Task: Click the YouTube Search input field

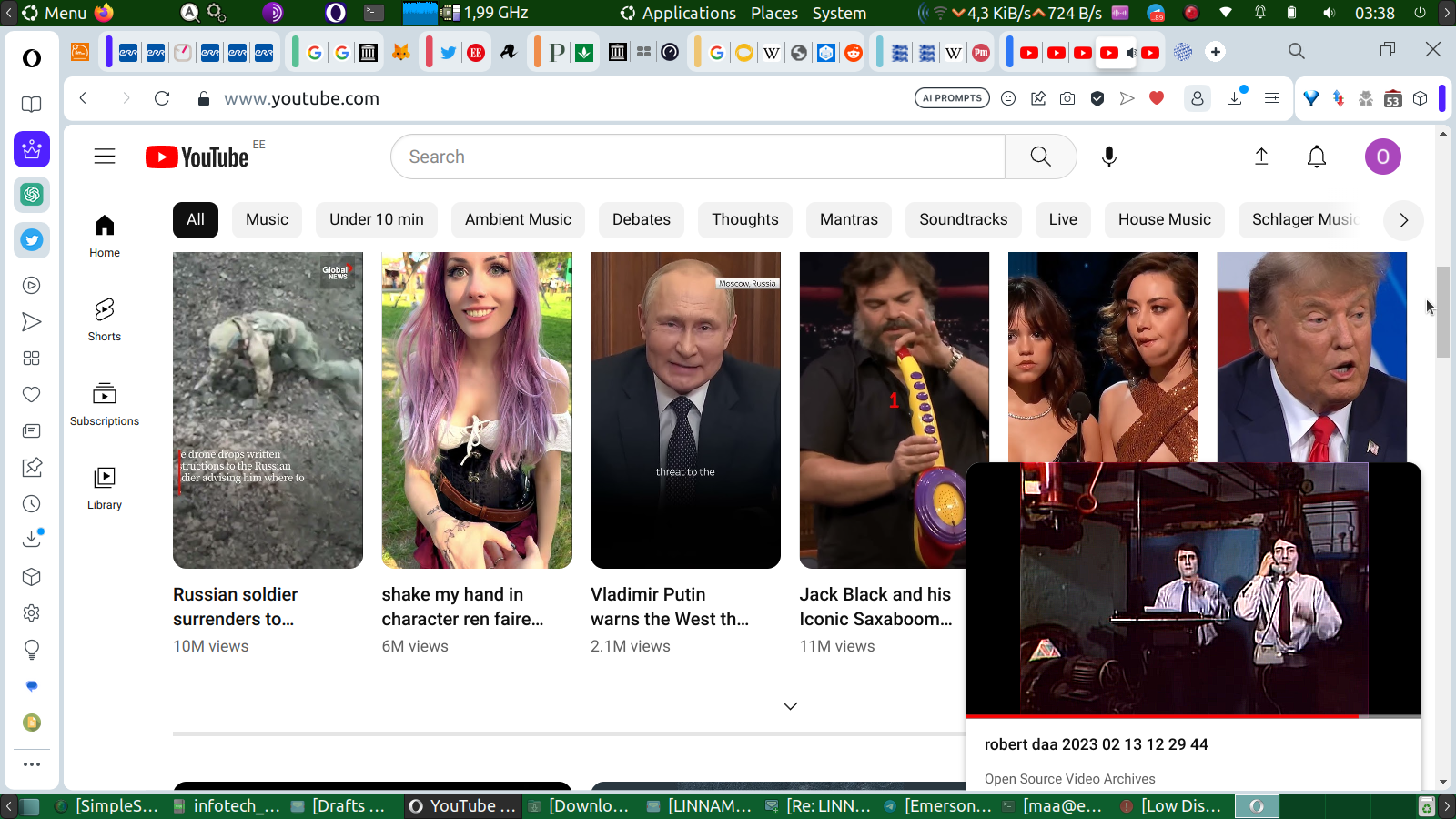Action: point(698,157)
